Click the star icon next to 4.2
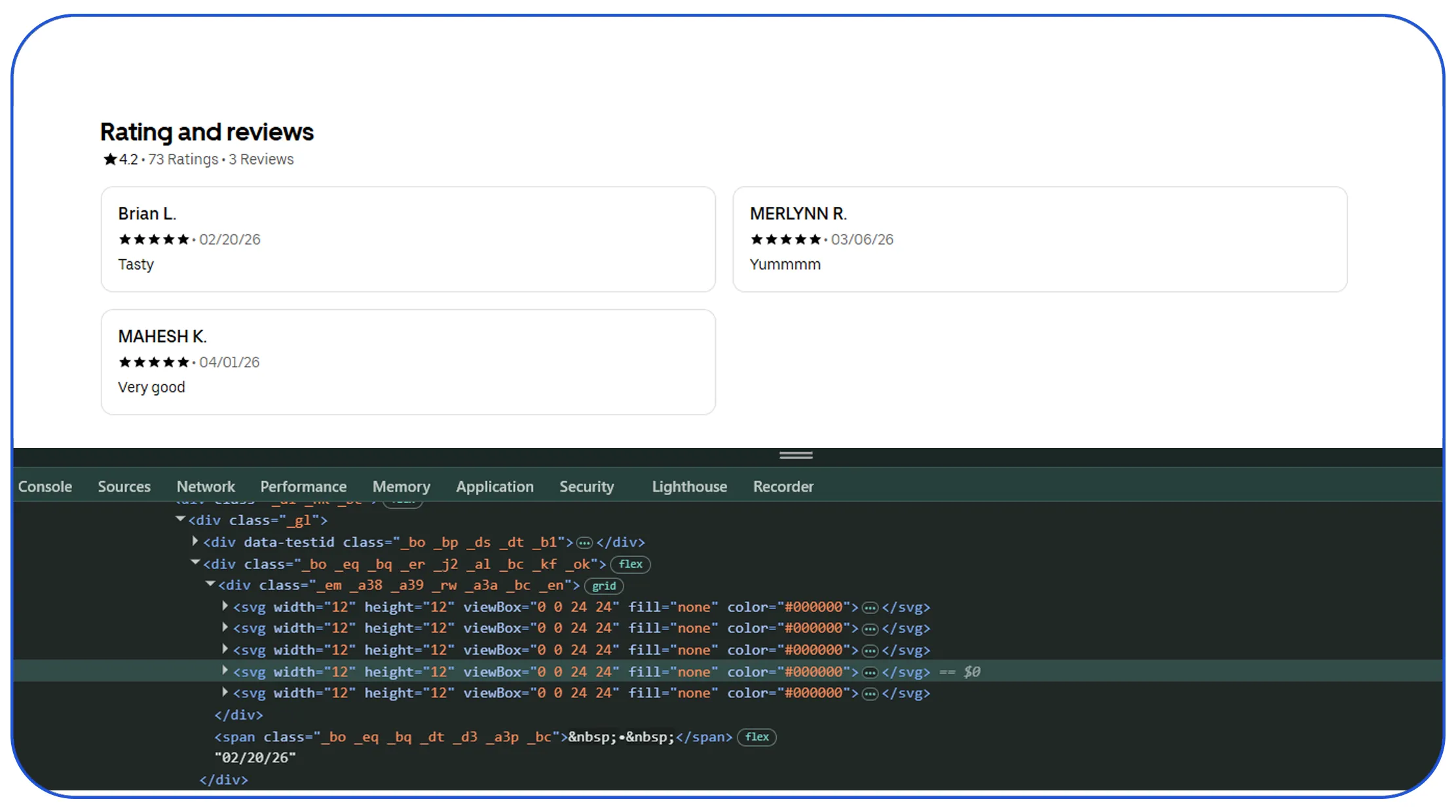The height and width of the screenshot is (812, 1456). 110,159
